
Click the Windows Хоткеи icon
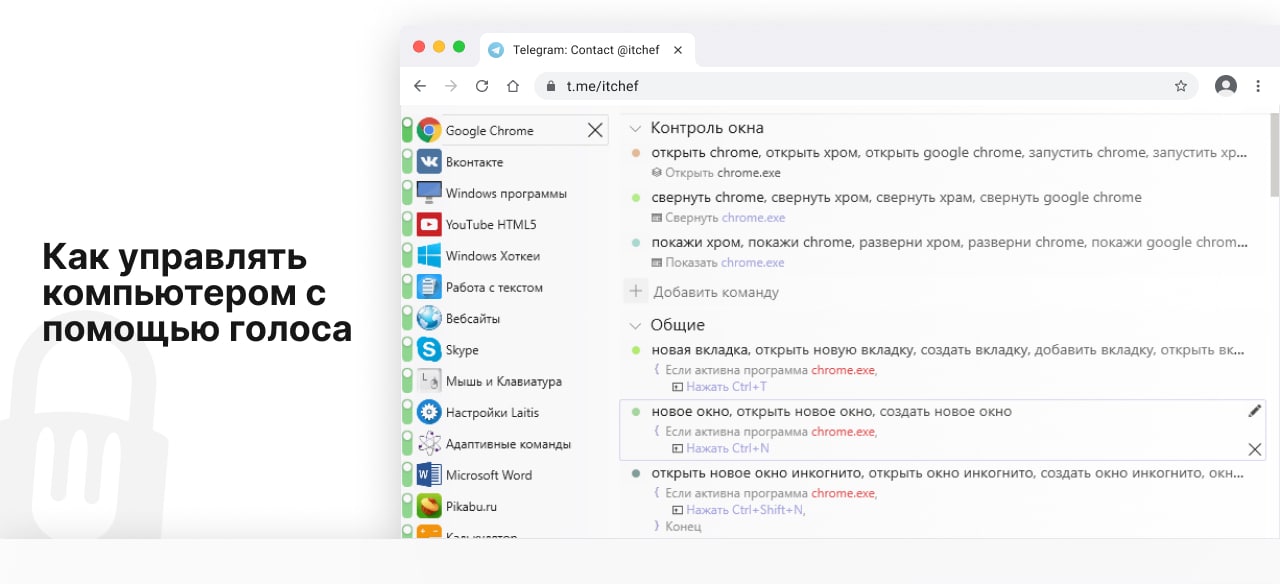[429, 255]
